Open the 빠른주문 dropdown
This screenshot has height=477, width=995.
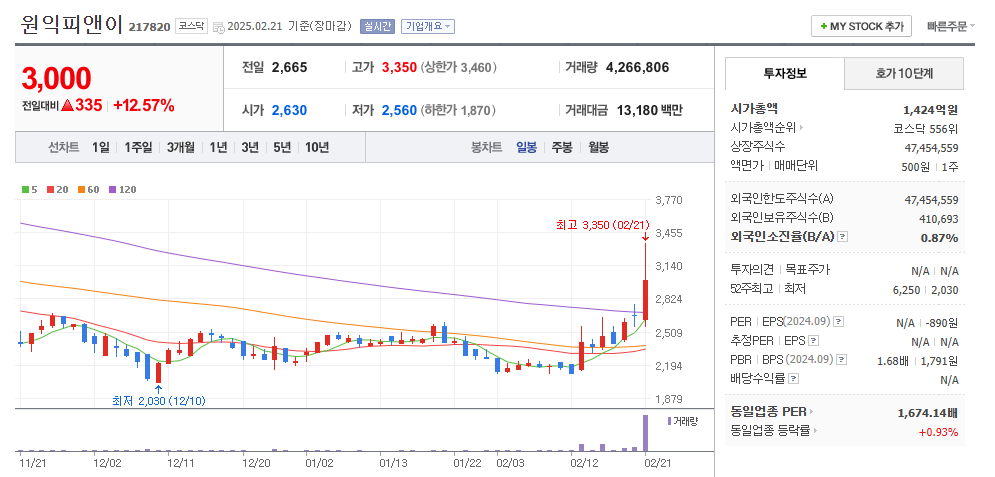950,27
